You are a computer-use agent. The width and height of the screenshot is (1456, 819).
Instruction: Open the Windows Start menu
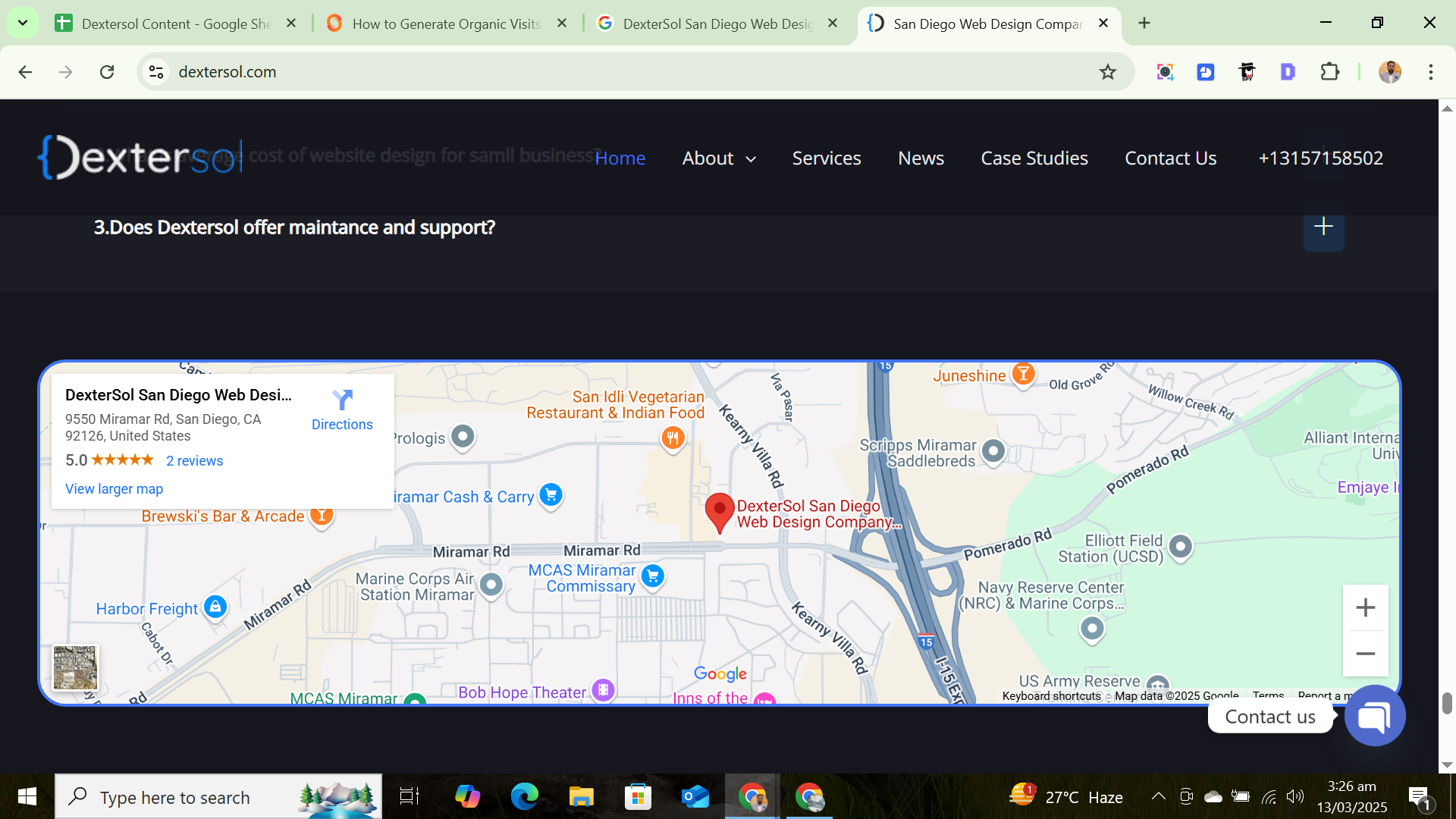[x=27, y=796]
